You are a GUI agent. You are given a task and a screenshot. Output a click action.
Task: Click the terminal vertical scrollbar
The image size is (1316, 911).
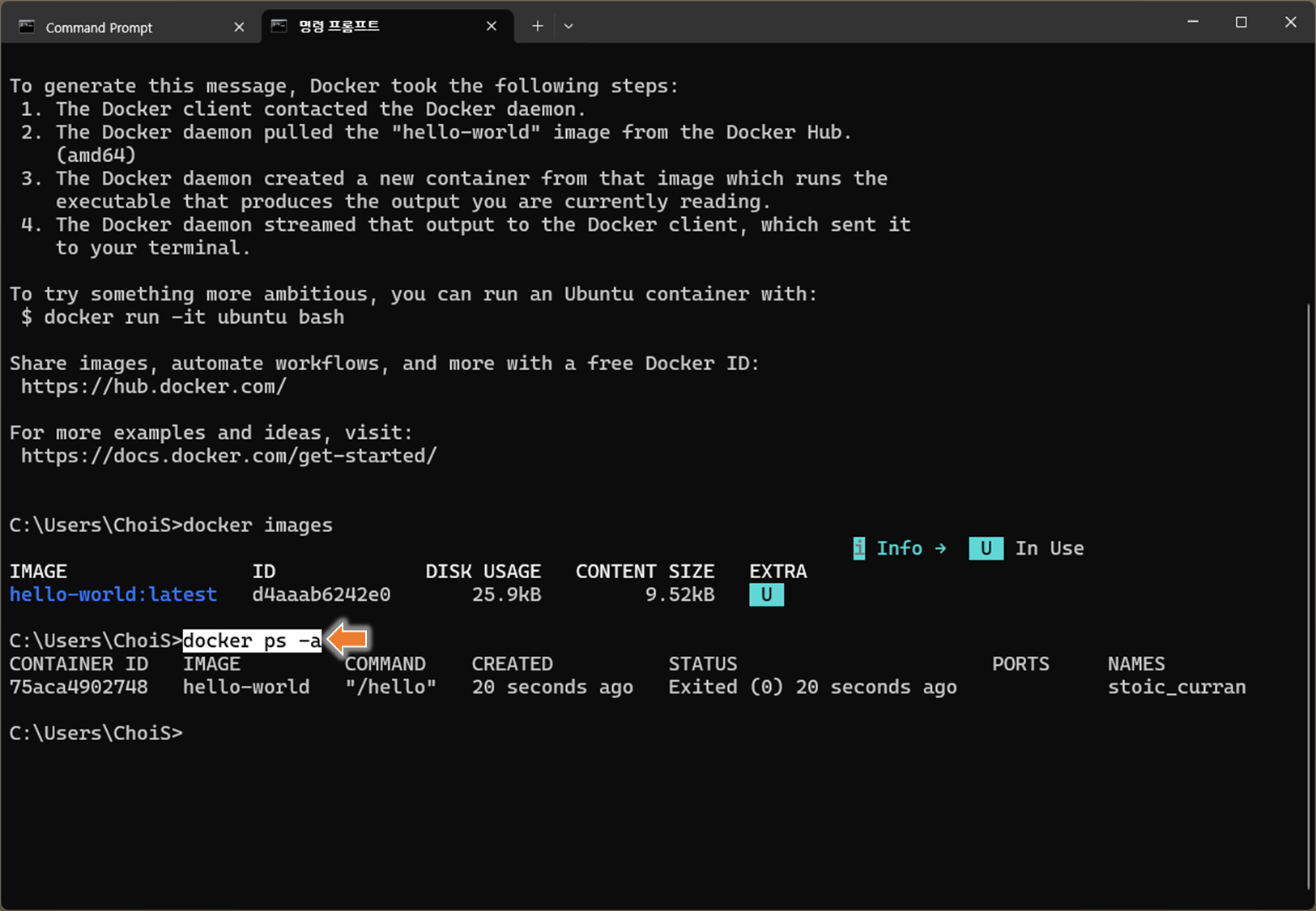pos(1309,596)
